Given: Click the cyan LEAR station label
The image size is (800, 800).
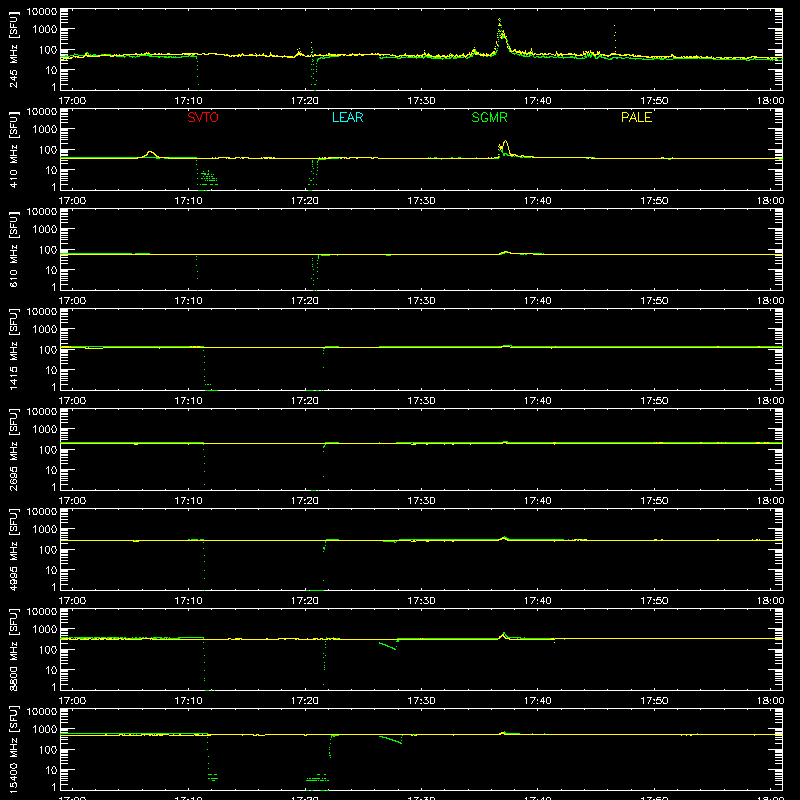Looking at the screenshot, I should (x=347, y=117).
